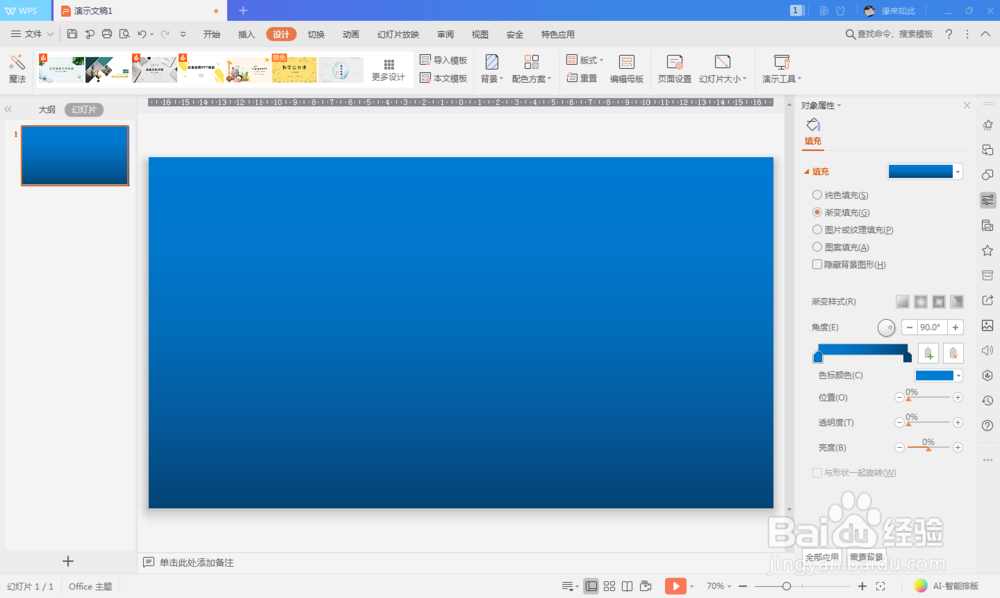The height and width of the screenshot is (598, 1000).
Task: Switch to the Start (开始) tab
Action: (212, 34)
